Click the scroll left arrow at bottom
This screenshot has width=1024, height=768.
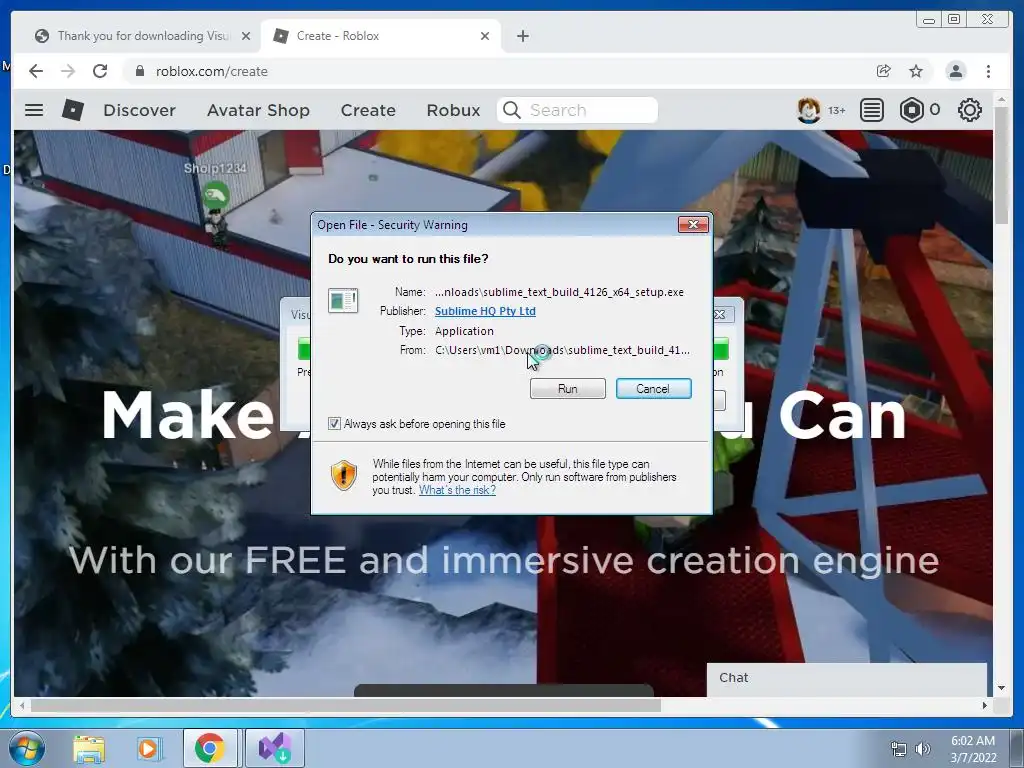(22, 705)
